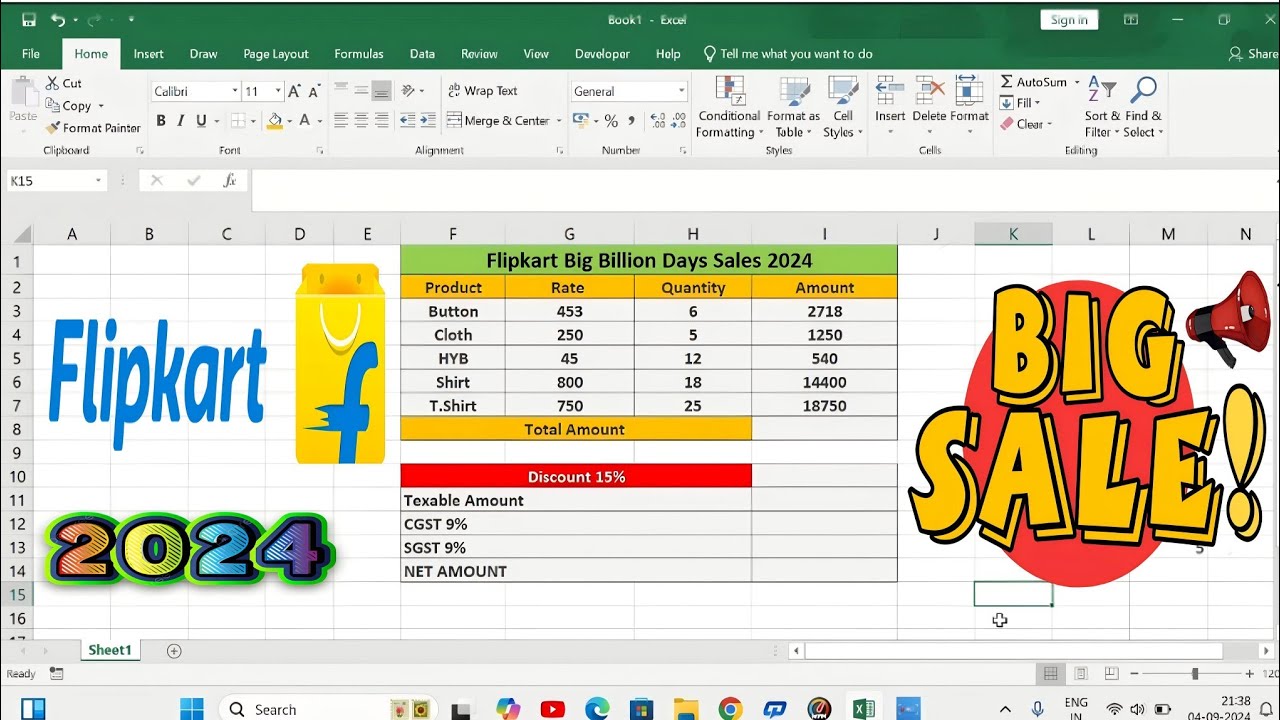Click the Cut scissors command
Viewport: 1280px width, 720px height.
tap(65, 83)
